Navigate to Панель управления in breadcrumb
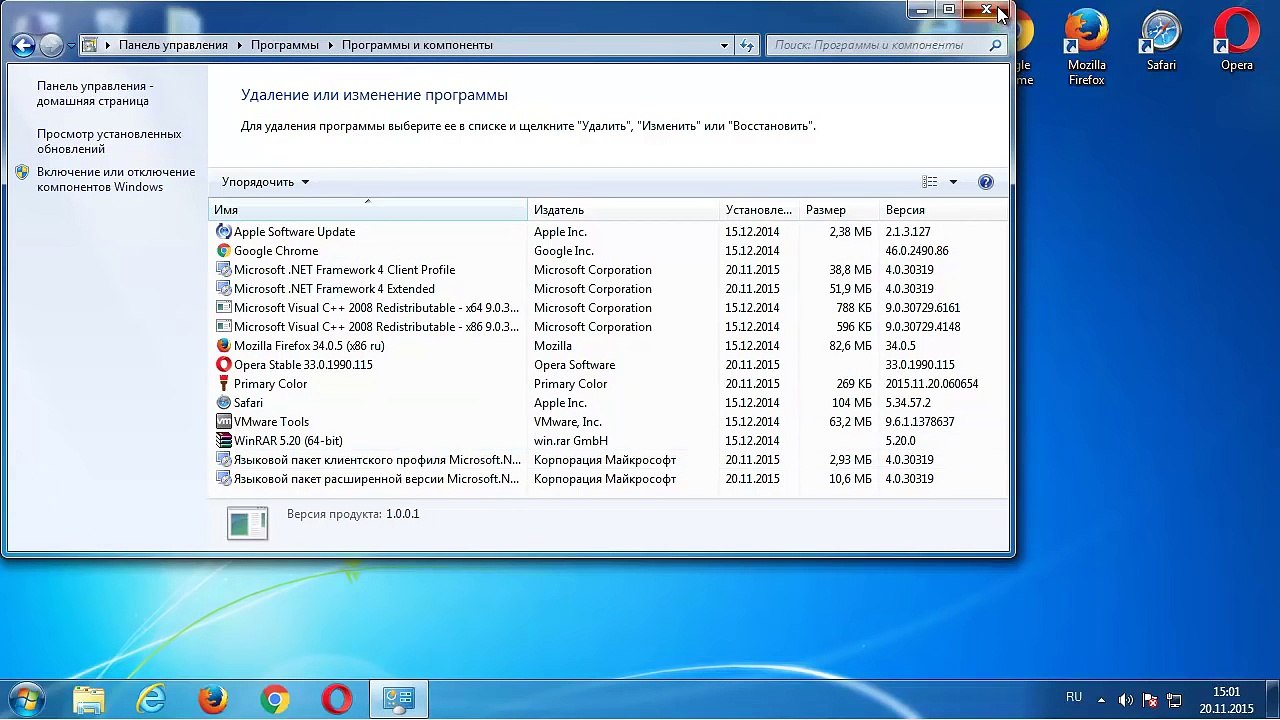Image resolution: width=1280 pixels, height=720 pixels. 173,45
